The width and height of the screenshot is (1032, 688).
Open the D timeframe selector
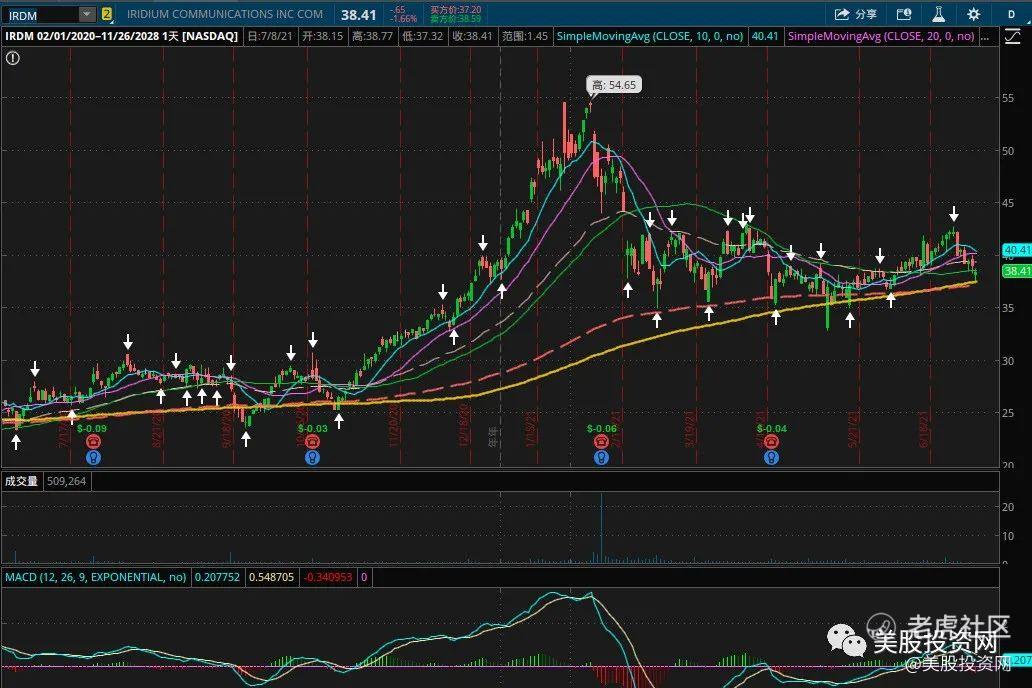click(x=1012, y=14)
